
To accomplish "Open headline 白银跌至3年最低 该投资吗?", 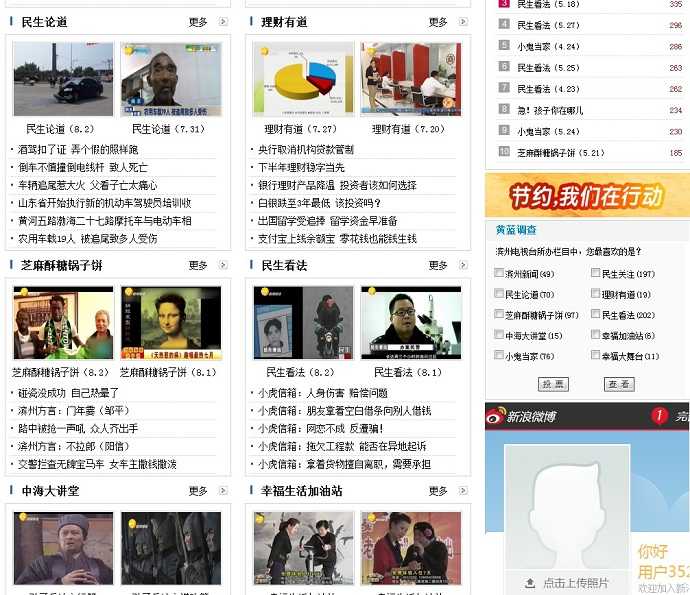I will (x=319, y=203).
